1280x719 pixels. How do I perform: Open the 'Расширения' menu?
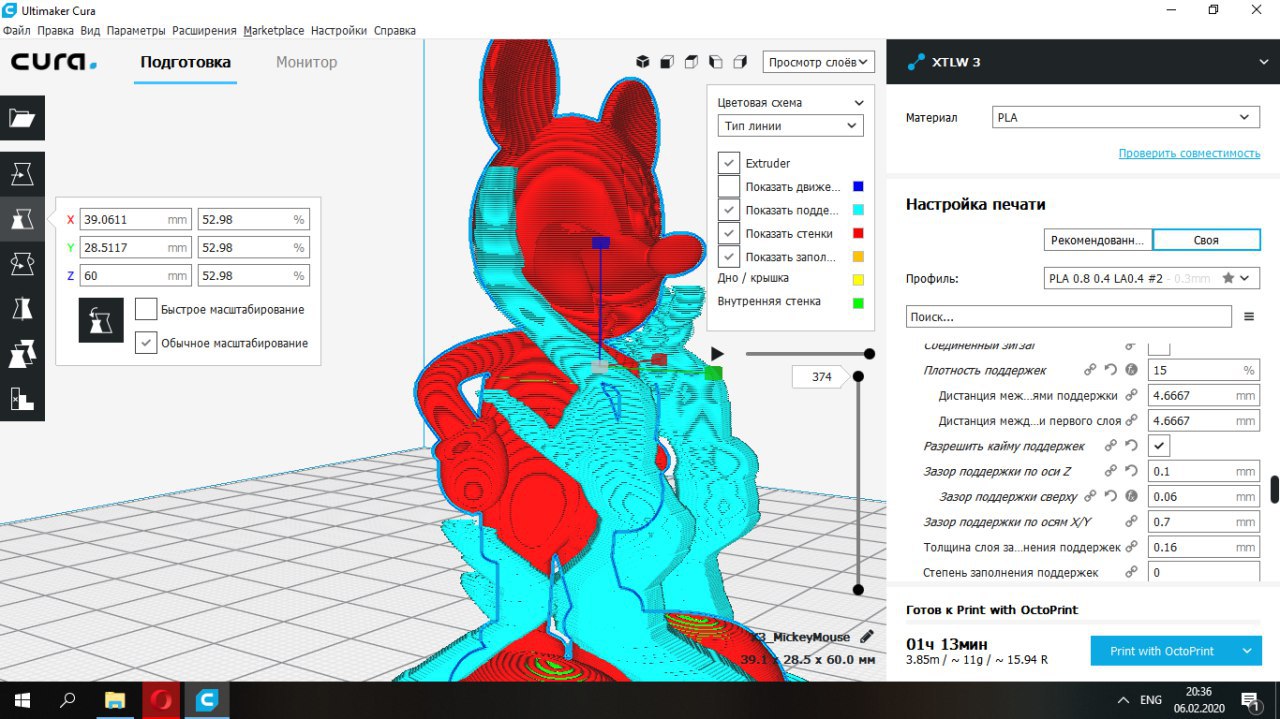tap(204, 30)
